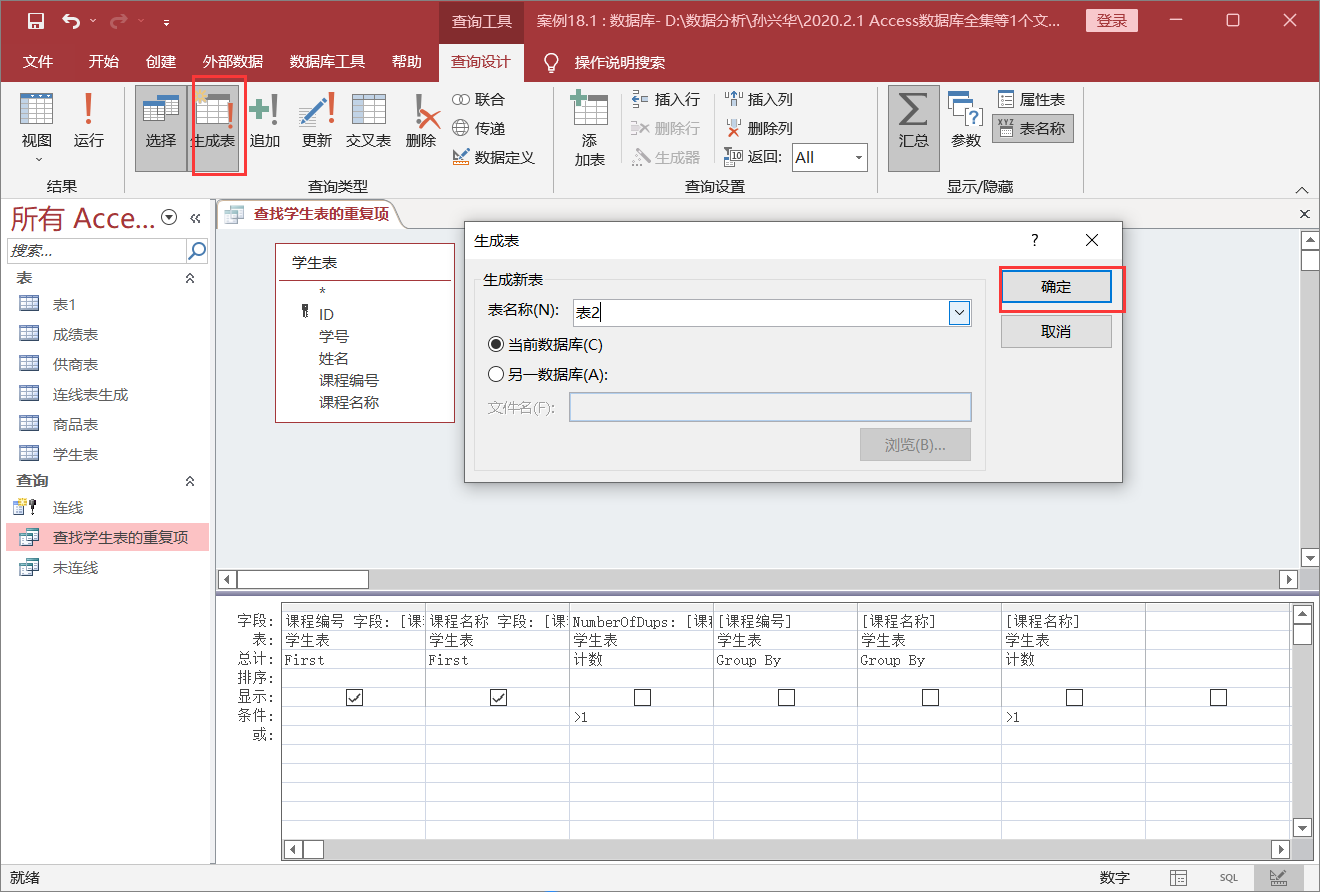Click the design grid horizontal scrollbar thumb
The height and width of the screenshot is (892, 1320).
[314, 849]
